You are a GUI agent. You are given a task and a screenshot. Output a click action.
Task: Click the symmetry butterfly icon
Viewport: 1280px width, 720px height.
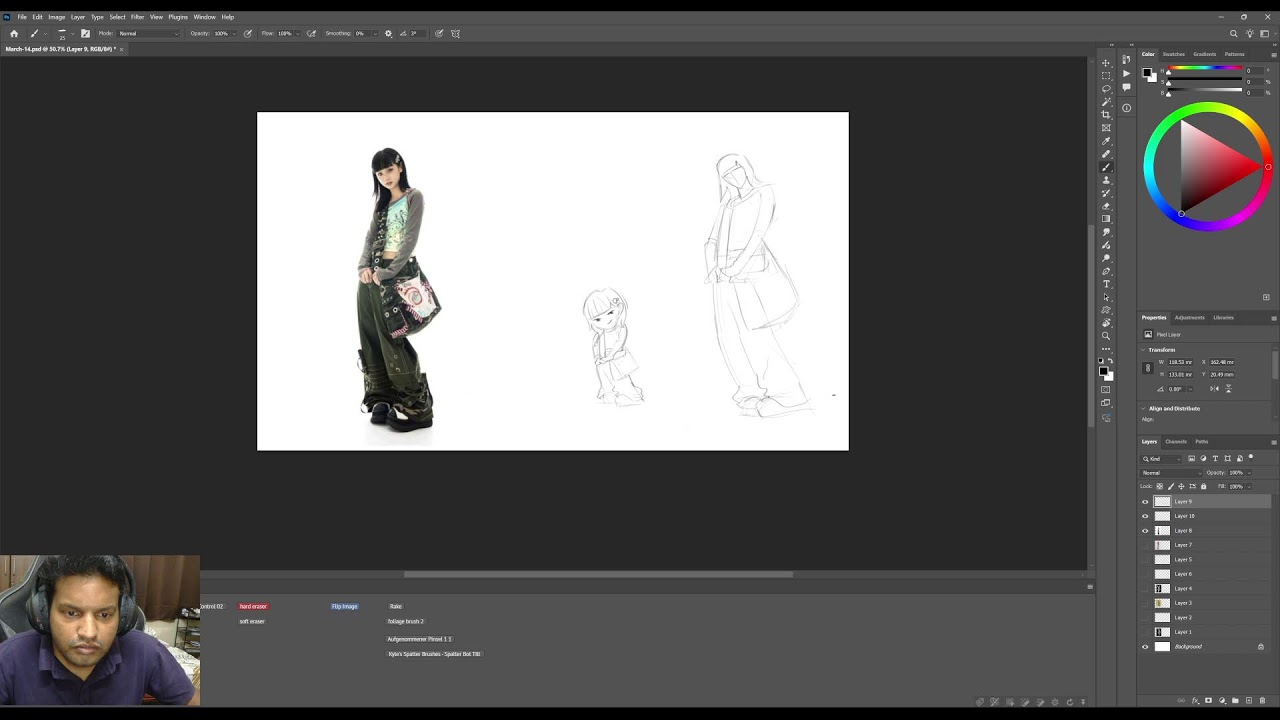(x=456, y=33)
